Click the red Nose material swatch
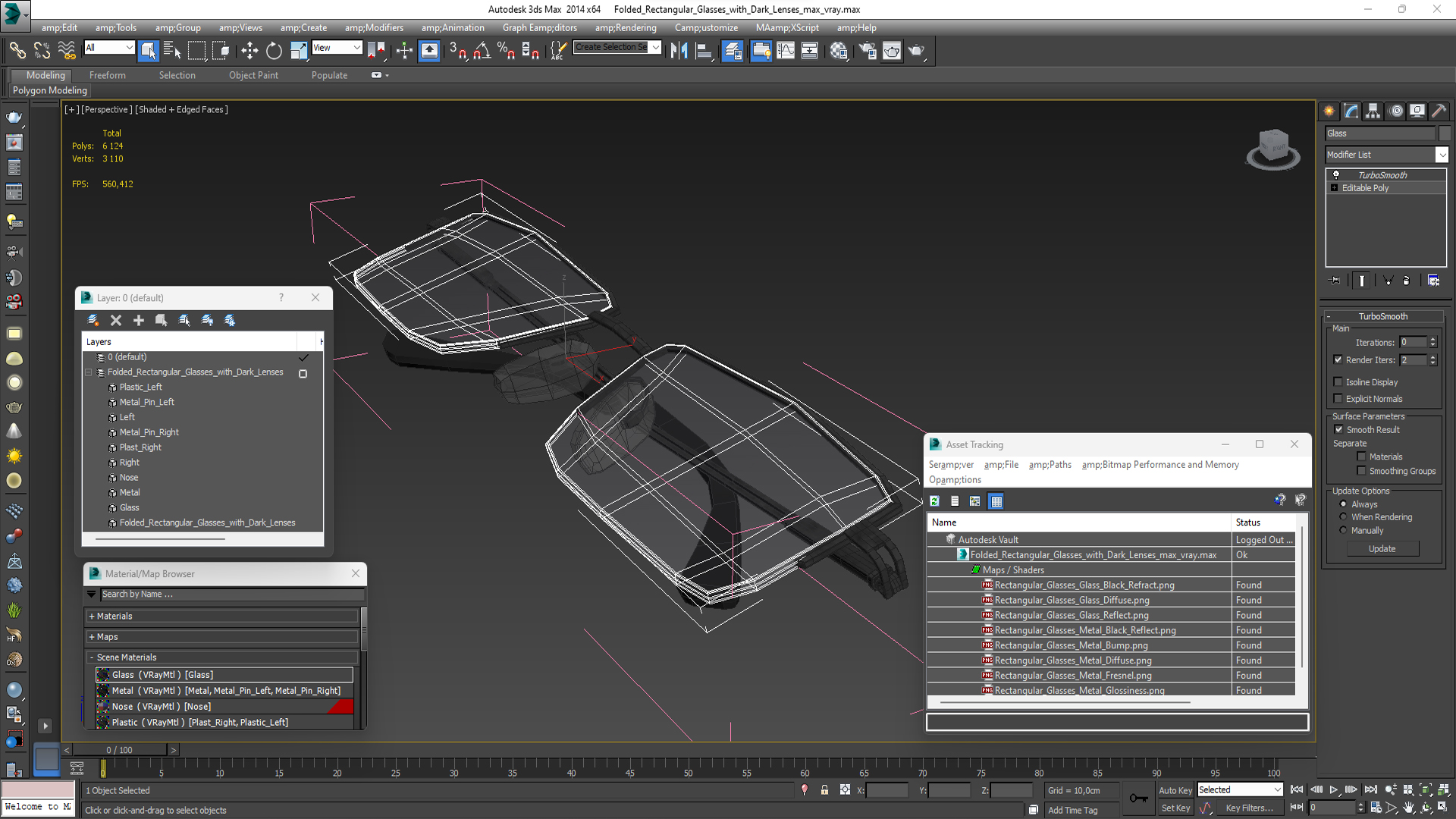Screen dimensions: 1456x819 340,707
